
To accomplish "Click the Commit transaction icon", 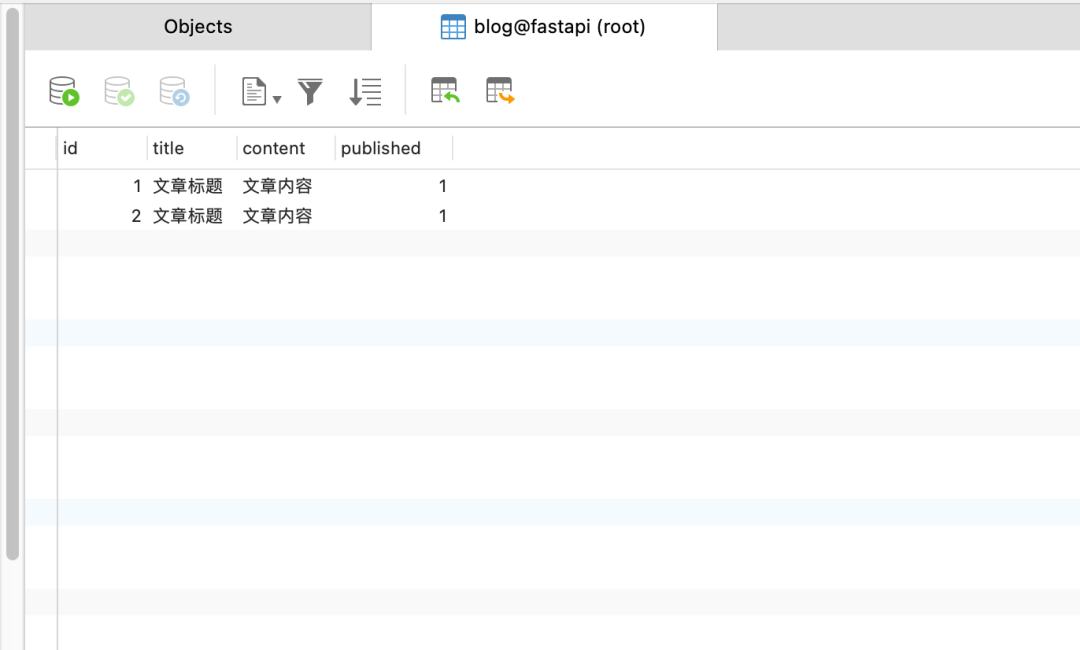I will pyautogui.click(x=119, y=91).
